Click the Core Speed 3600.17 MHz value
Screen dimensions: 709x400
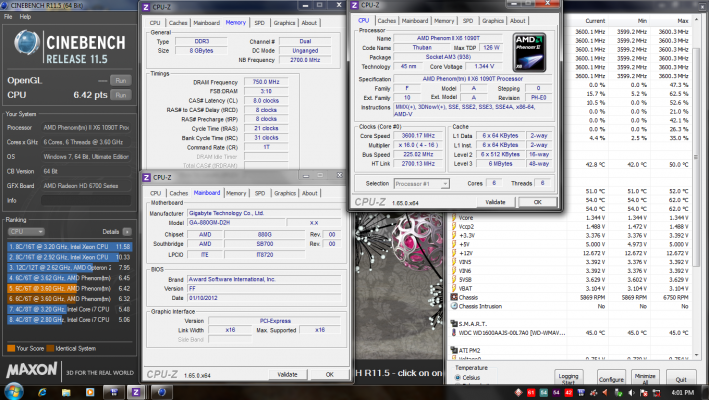click(418, 135)
